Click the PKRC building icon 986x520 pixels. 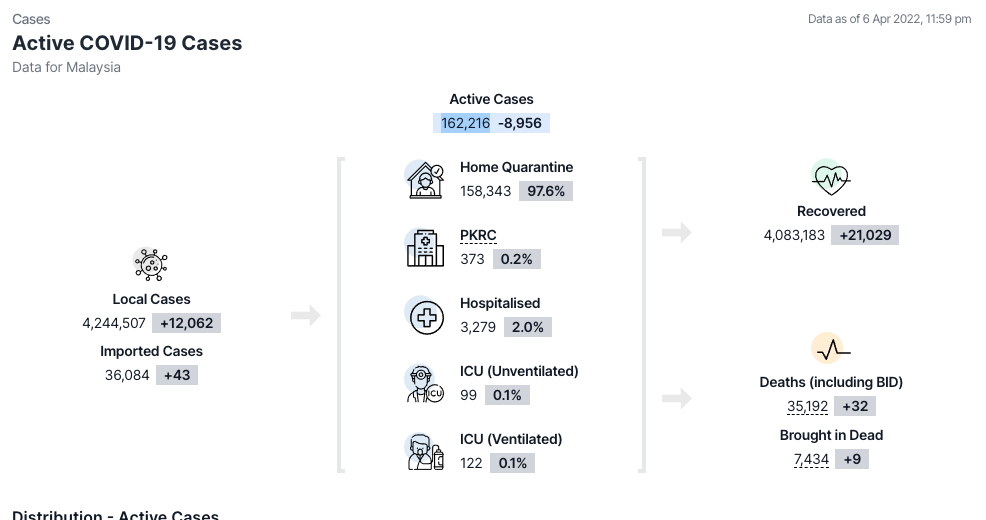pos(425,248)
